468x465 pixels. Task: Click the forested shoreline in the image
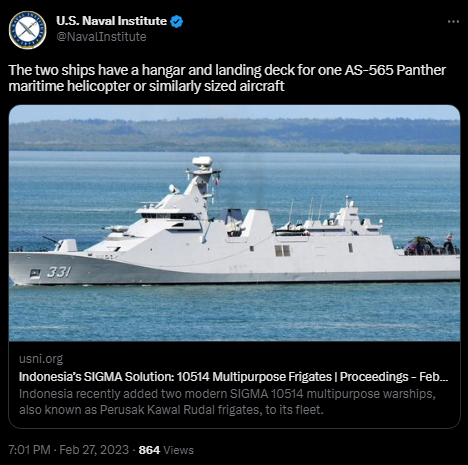234,136
